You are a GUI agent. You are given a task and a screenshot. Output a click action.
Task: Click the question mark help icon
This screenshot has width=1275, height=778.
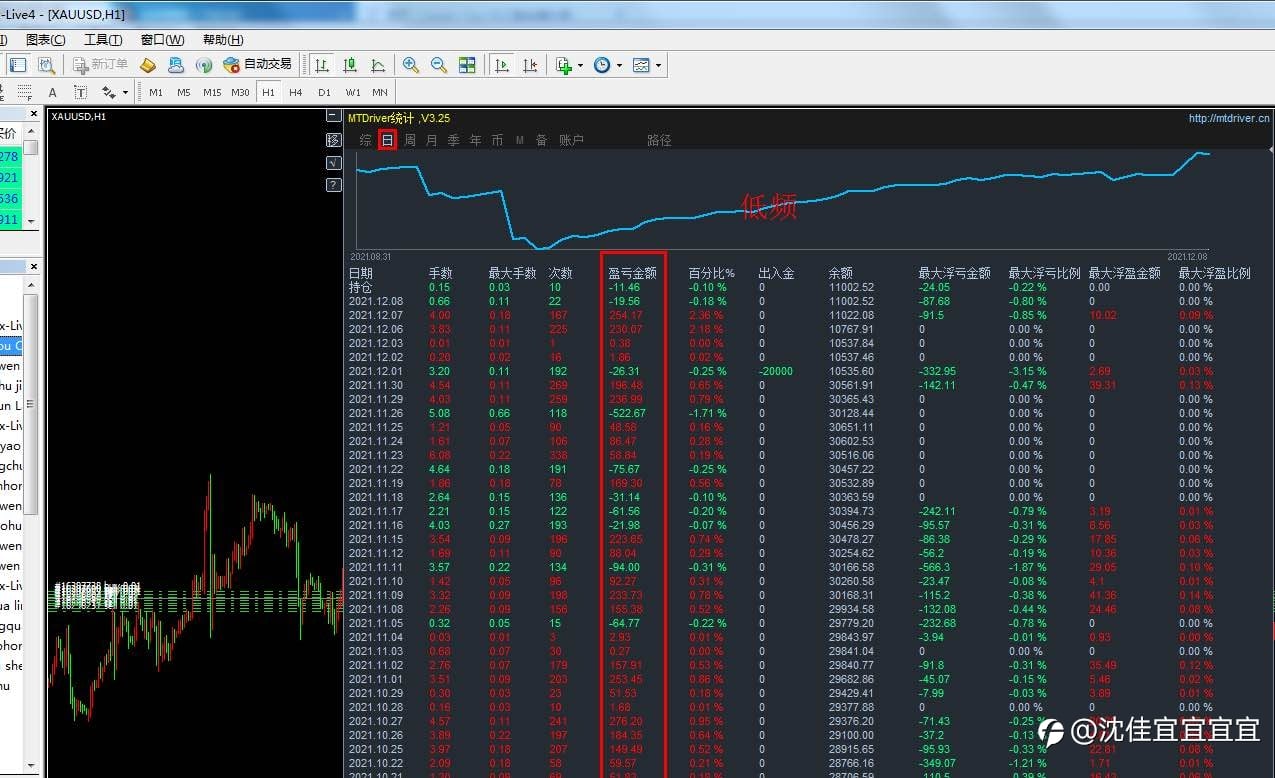tap(334, 184)
